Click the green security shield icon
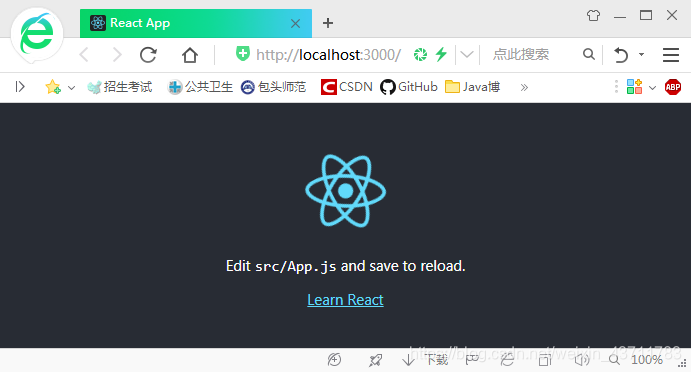This screenshot has height=372, width=691. [242, 53]
